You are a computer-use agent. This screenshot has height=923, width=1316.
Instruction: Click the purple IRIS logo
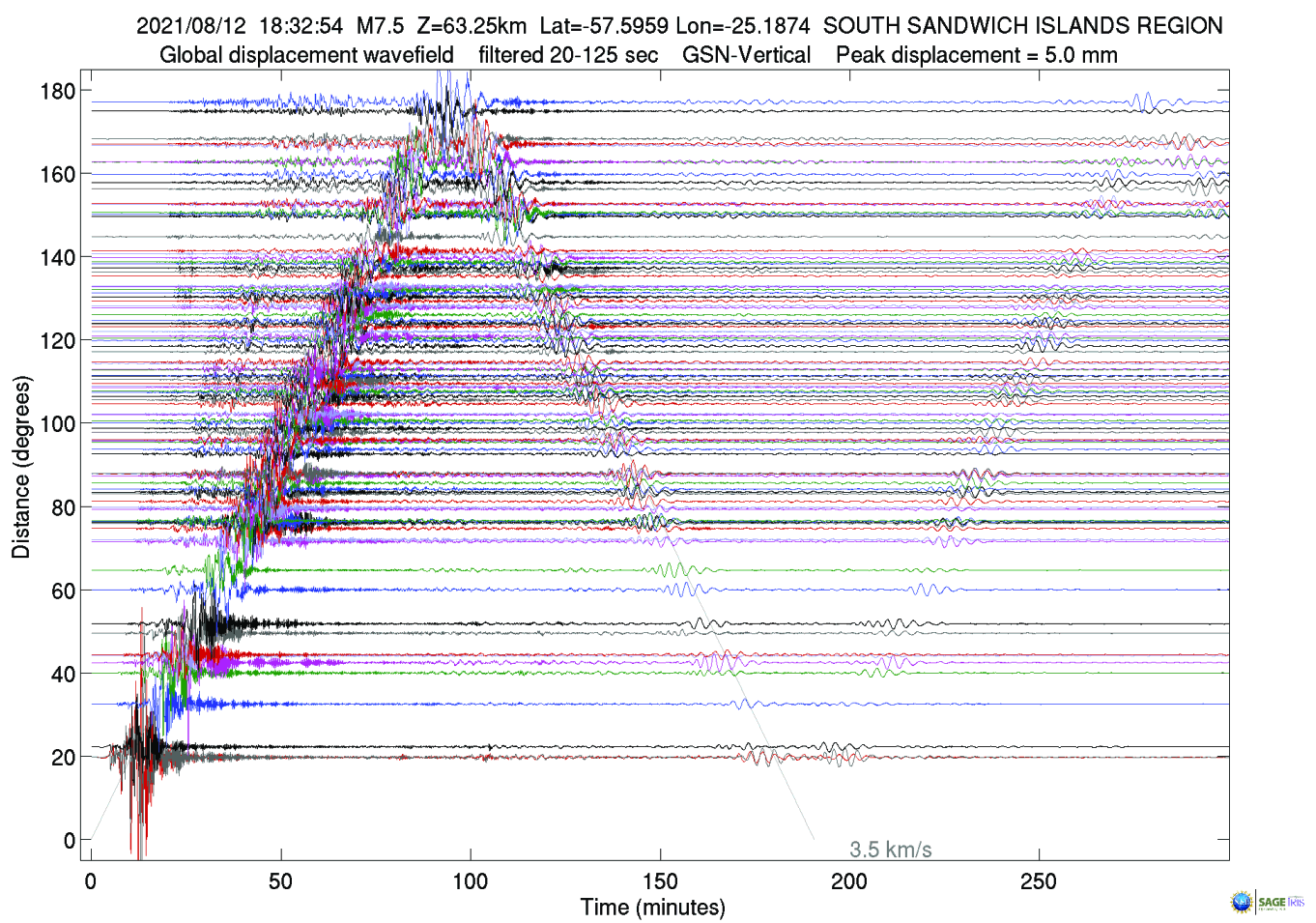[x=1297, y=902]
